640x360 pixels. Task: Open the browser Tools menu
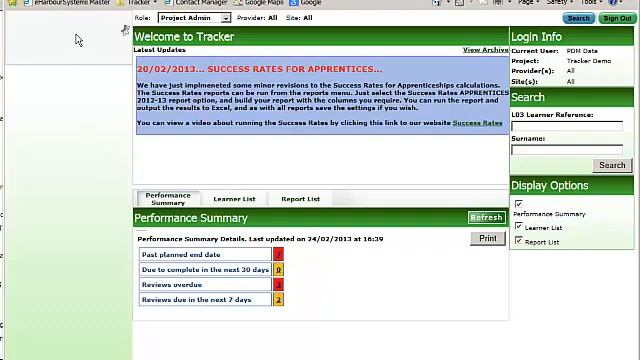click(x=591, y=2)
